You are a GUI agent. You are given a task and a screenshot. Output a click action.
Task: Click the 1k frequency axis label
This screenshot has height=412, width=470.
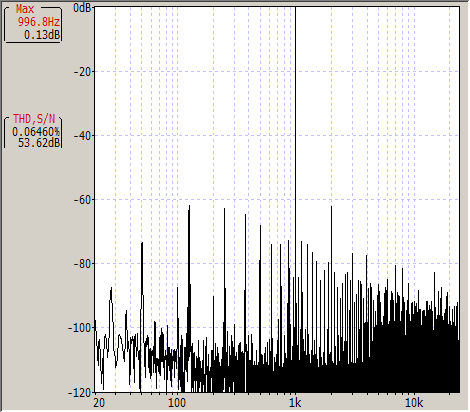point(295,403)
